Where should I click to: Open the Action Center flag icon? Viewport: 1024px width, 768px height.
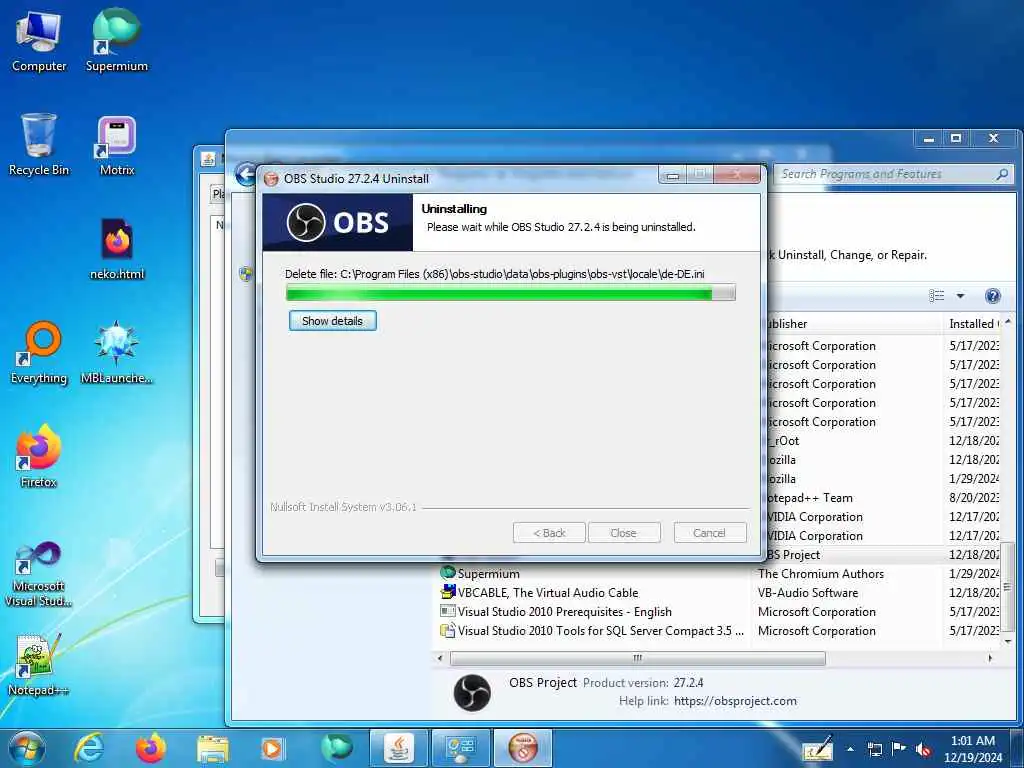click(899, 749)
